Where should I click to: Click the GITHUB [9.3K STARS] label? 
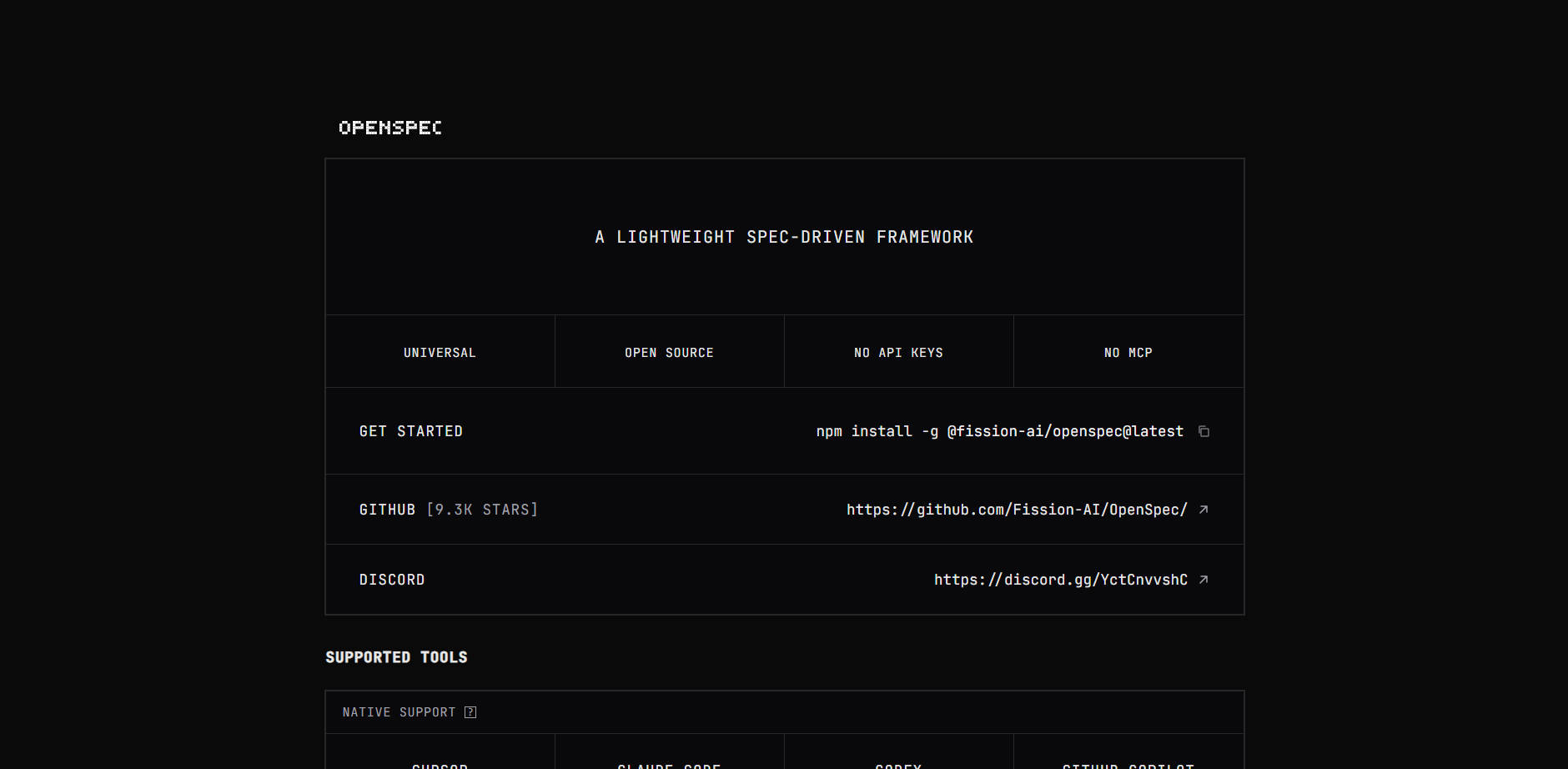[x=449, y=509]
